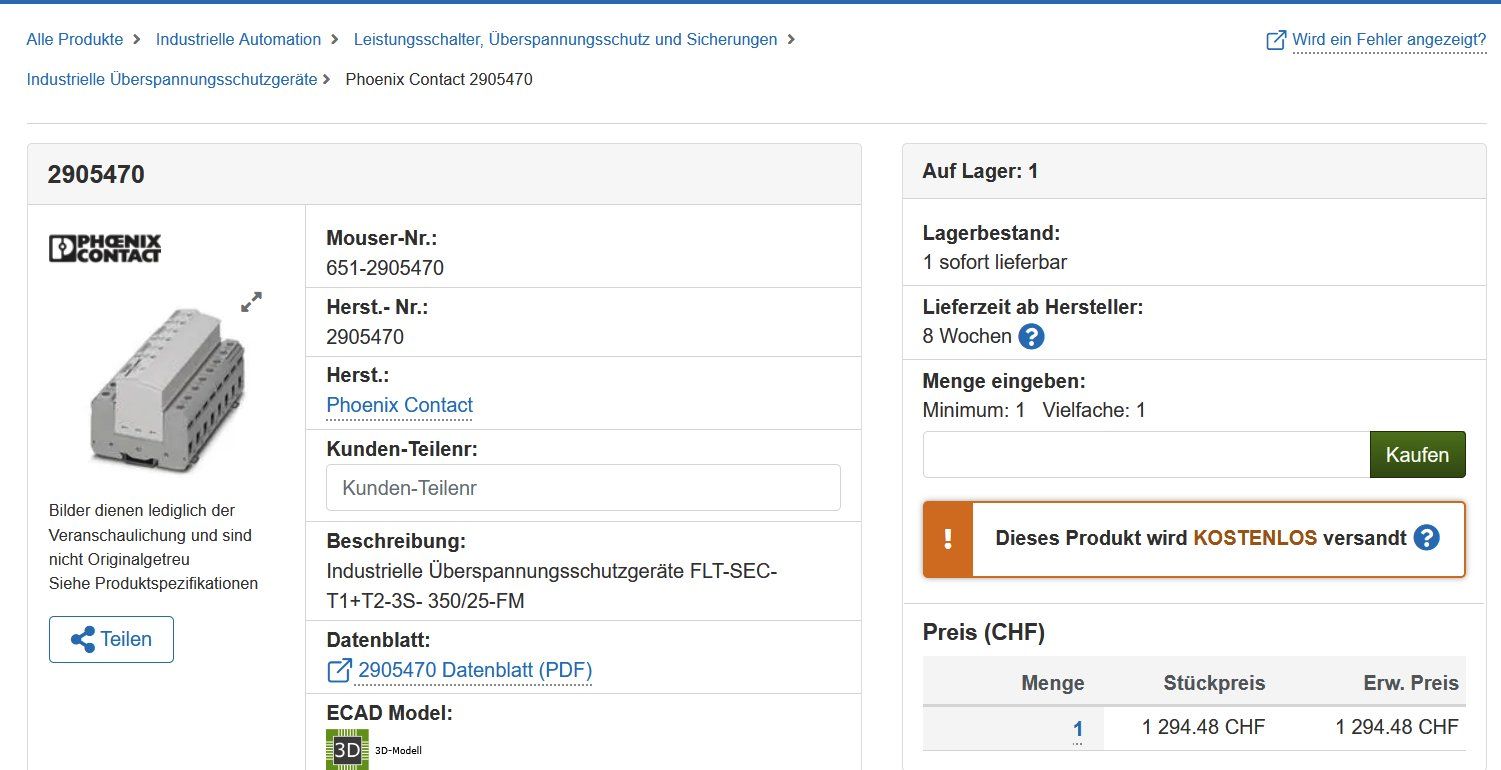1501x770 pixels.
Task: Click the external link icon by Datenblatt
Action: click(340, 670)
